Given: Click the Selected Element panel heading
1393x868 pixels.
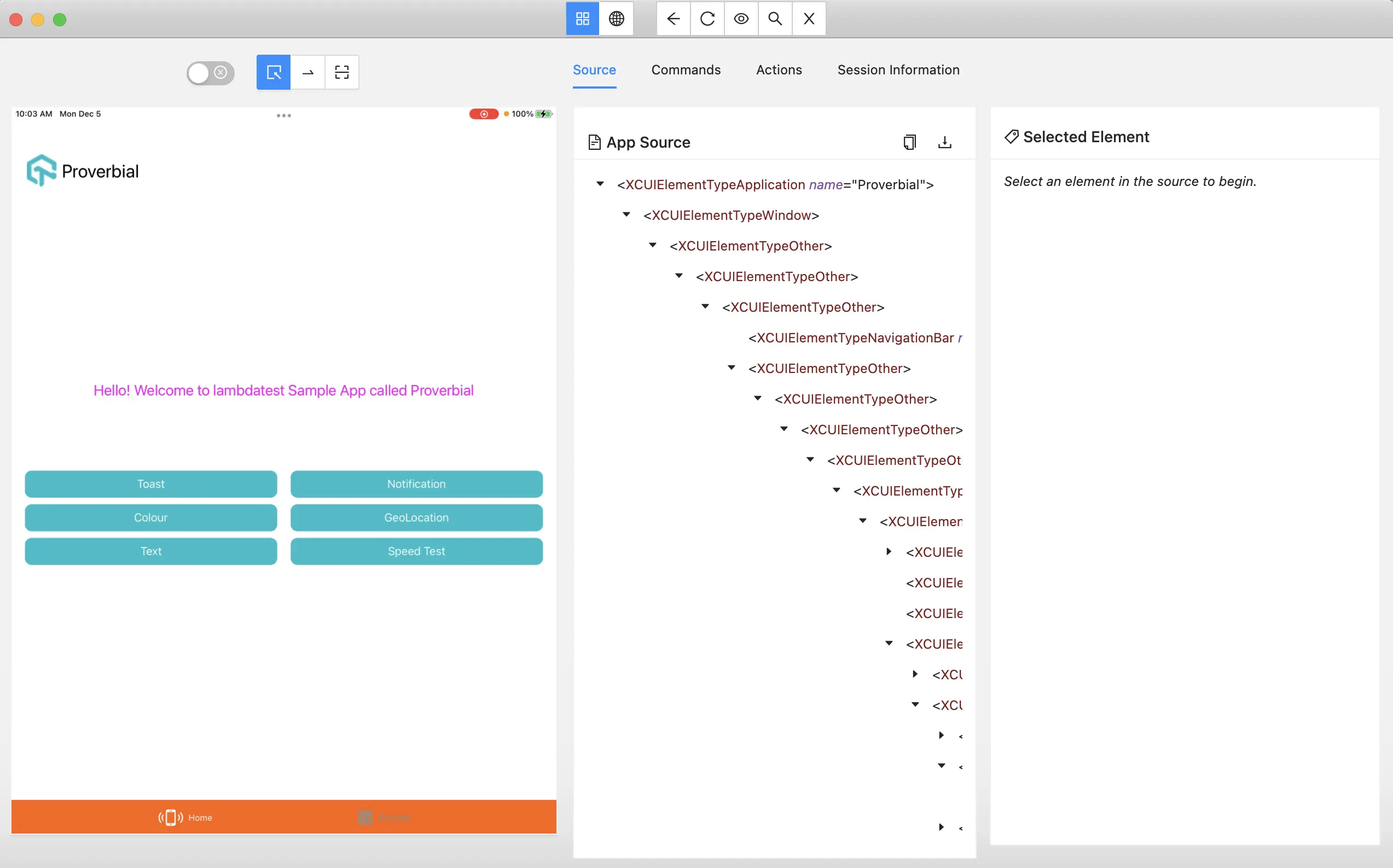Looking at the screenshot, I should 1086,137.
